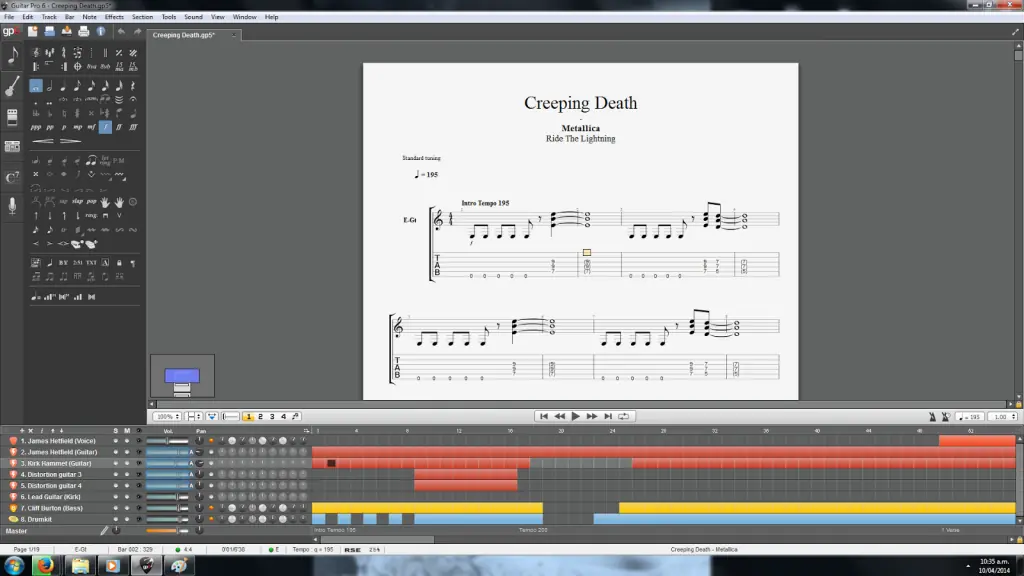Viewport: 1024px width, 576px height.
Task: Open the File menu
Action: (9, 17)
